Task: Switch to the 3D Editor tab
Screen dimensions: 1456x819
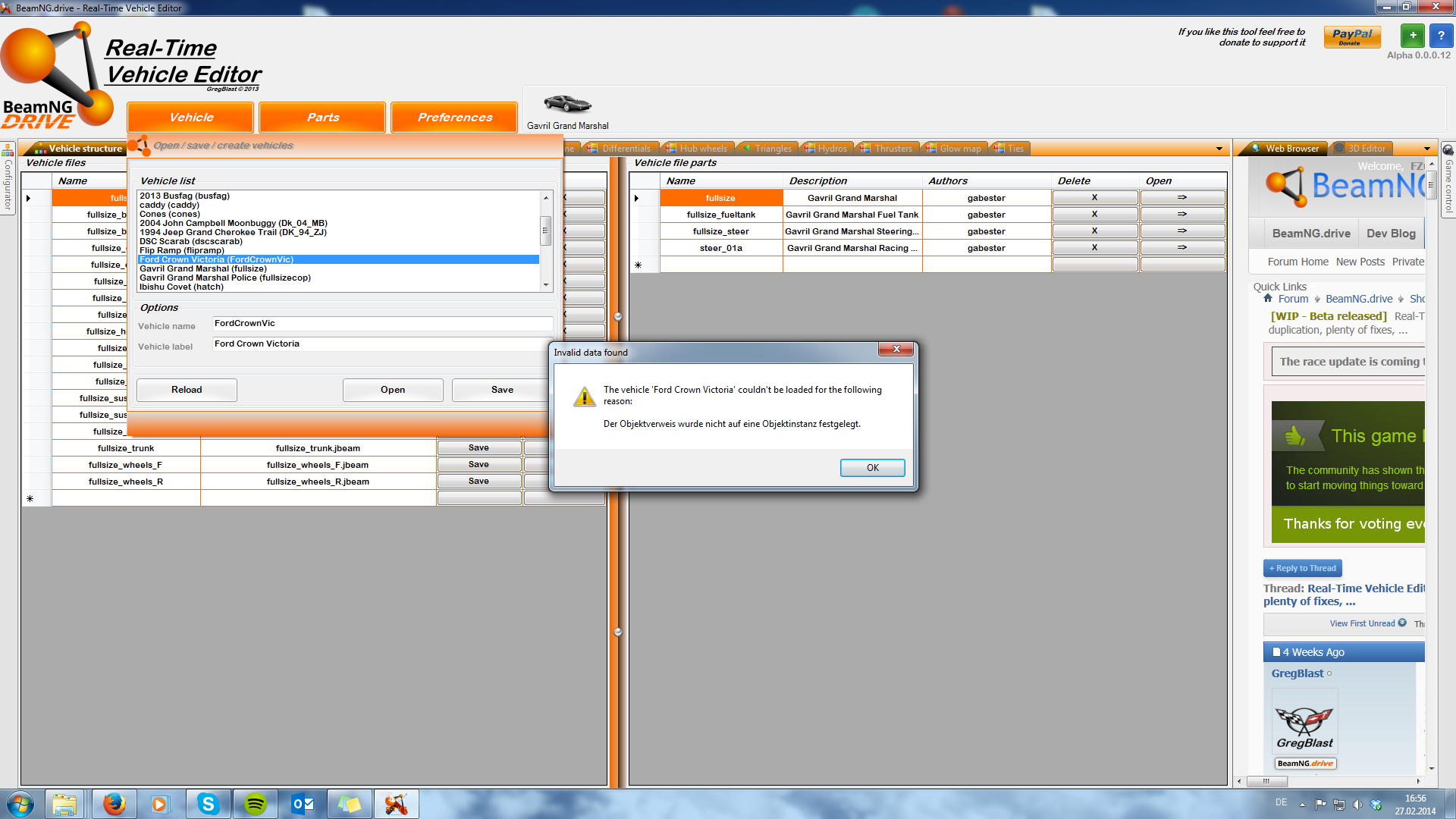Action: click(1365, 149)
